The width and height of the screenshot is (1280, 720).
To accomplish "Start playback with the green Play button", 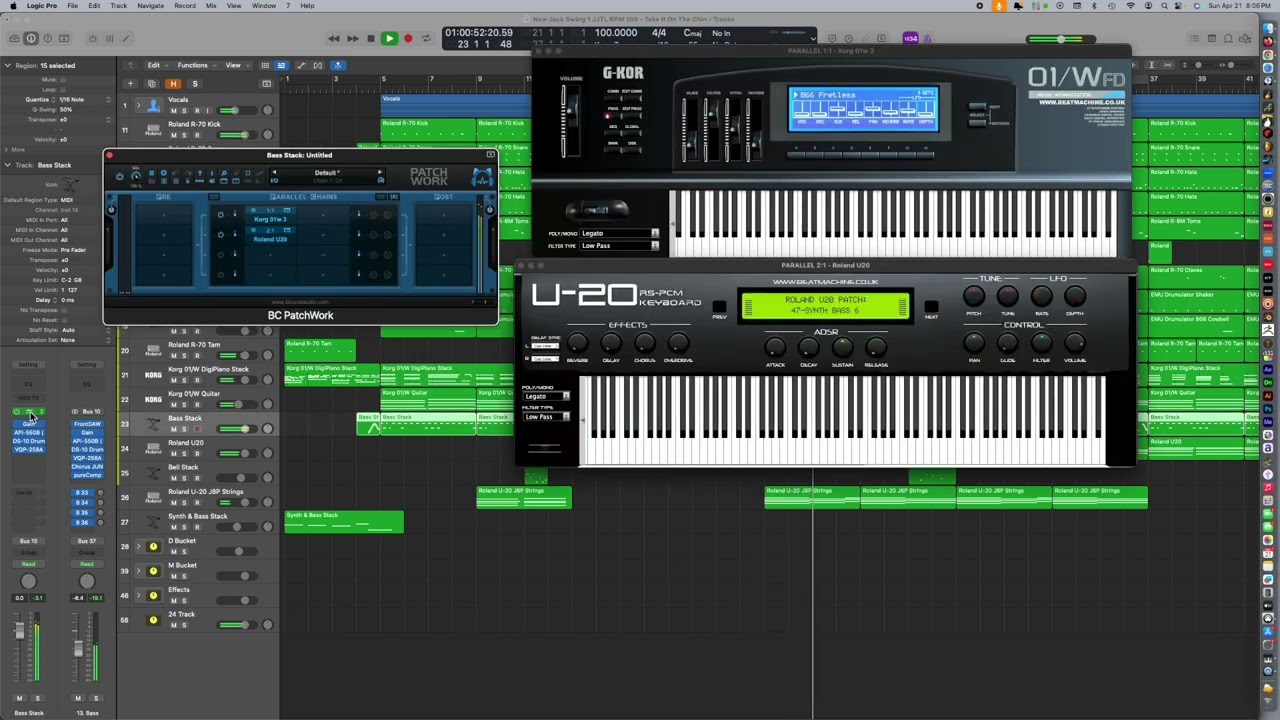I will 389,38.
